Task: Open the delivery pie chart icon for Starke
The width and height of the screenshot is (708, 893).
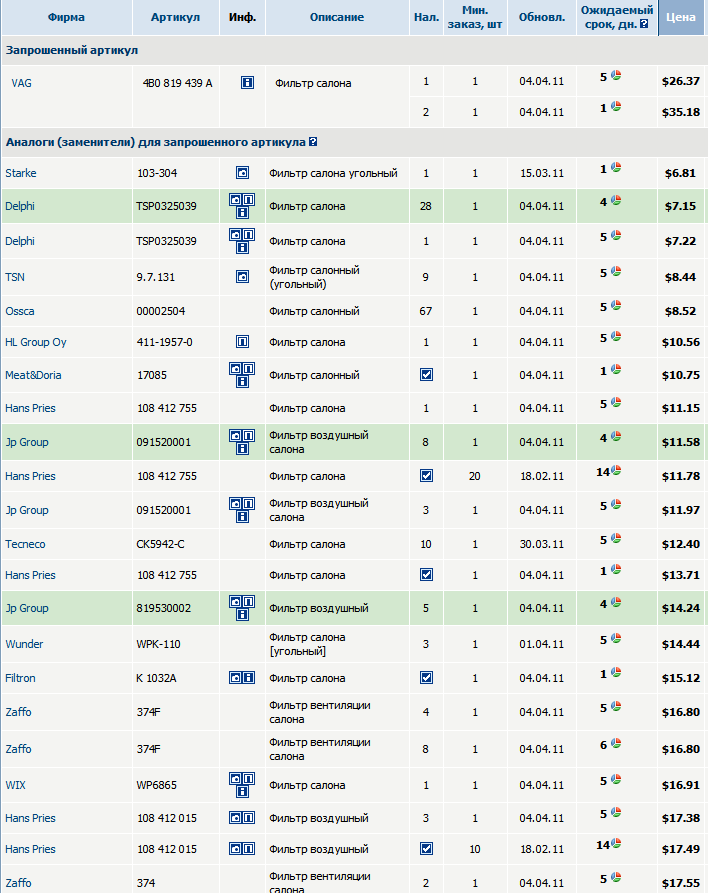Action: tap(616, 167)
